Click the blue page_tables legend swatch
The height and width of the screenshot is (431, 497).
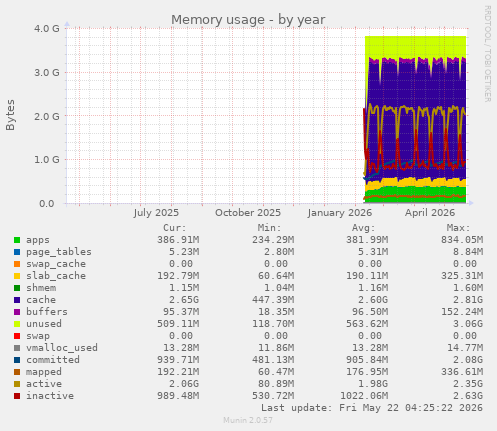click(17, 252)
